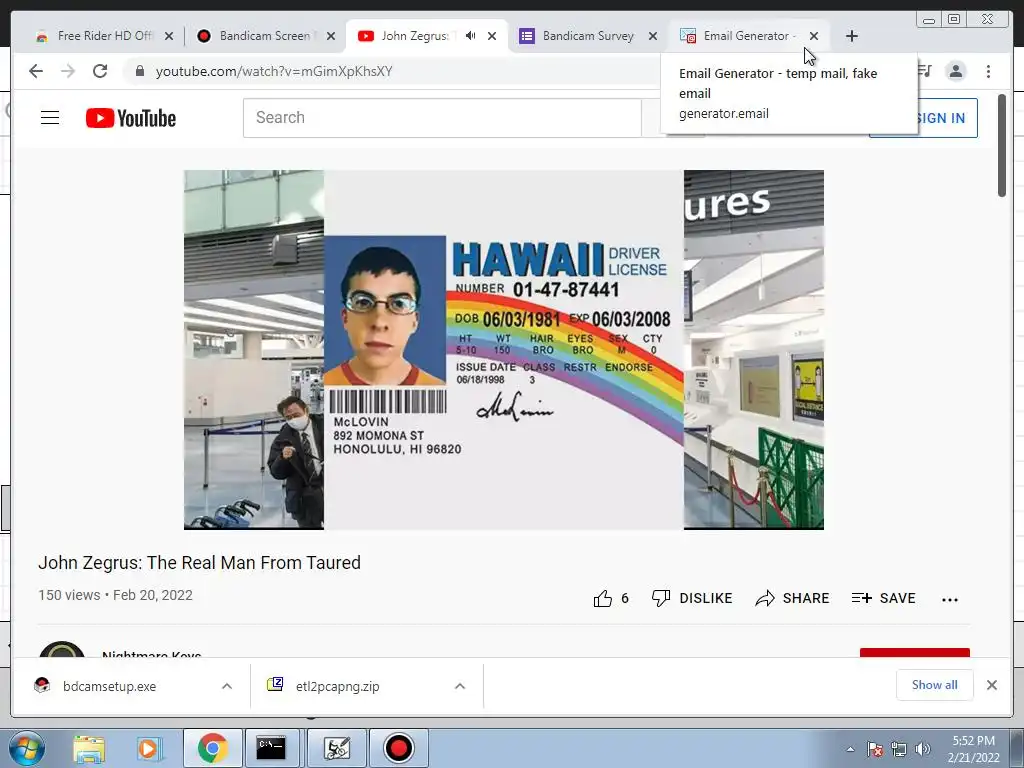Click the padlock site info icon
Viewport: 1024px width, 768px height.
point(140,71)
